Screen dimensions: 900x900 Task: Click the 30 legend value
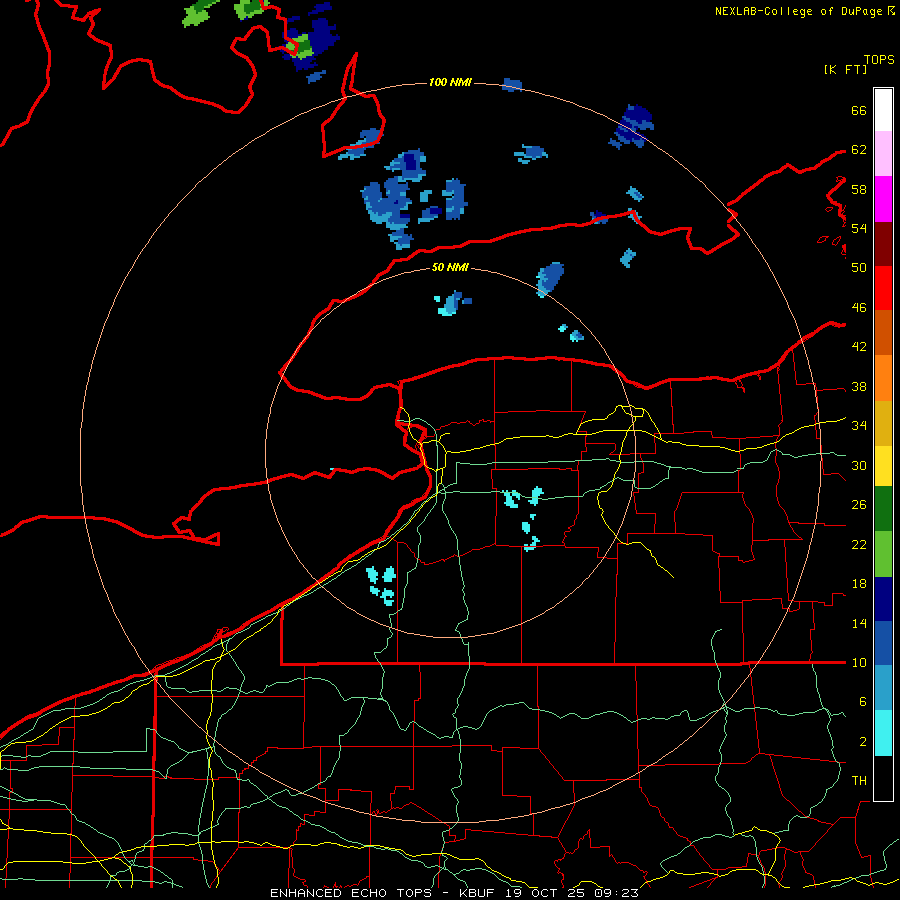pos(859,465)
